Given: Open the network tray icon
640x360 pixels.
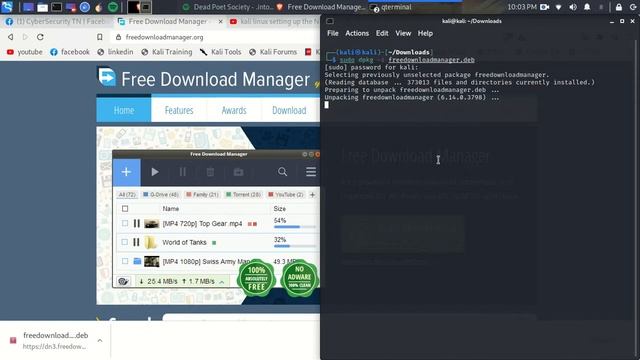Looking at the screenshot, I should tap(559, 7).
